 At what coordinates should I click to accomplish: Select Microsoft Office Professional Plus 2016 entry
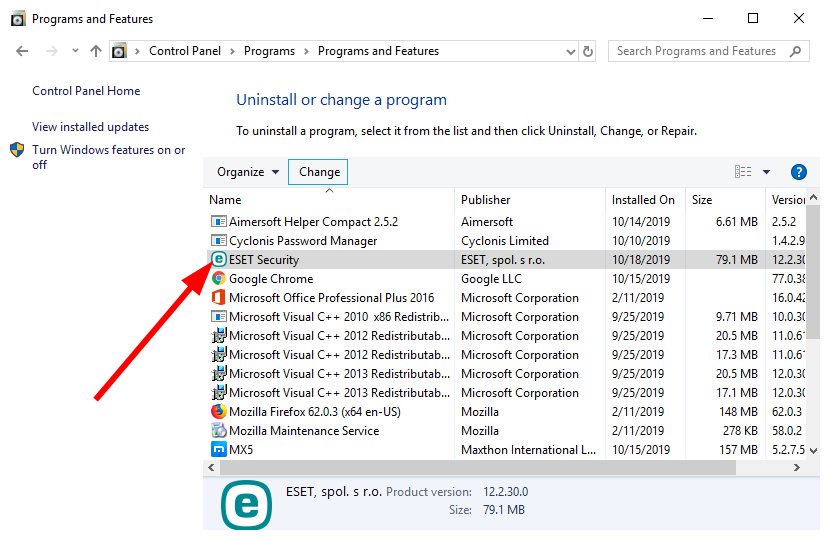tap(331, 298)
